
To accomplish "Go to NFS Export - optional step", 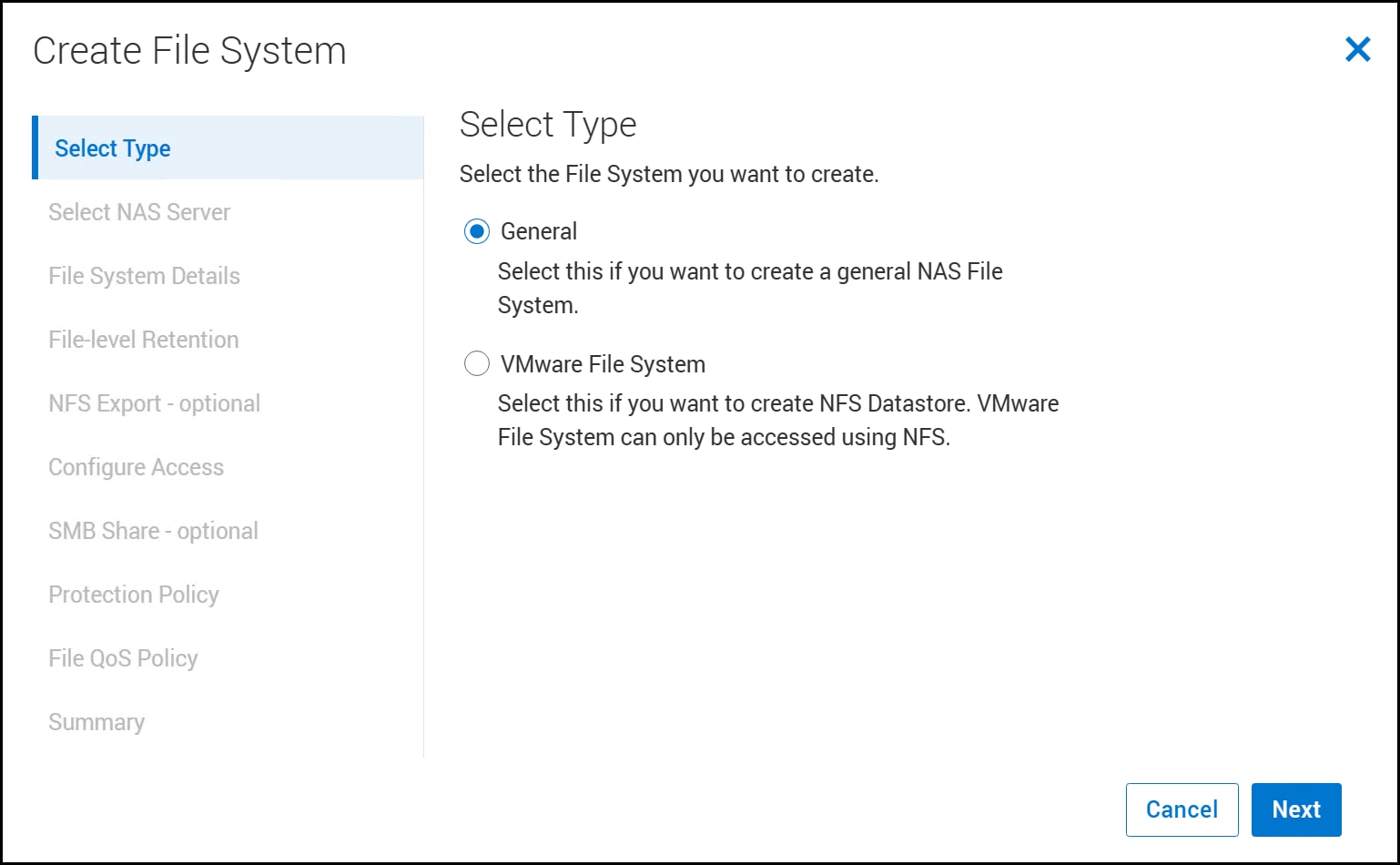I will [155, 403].
